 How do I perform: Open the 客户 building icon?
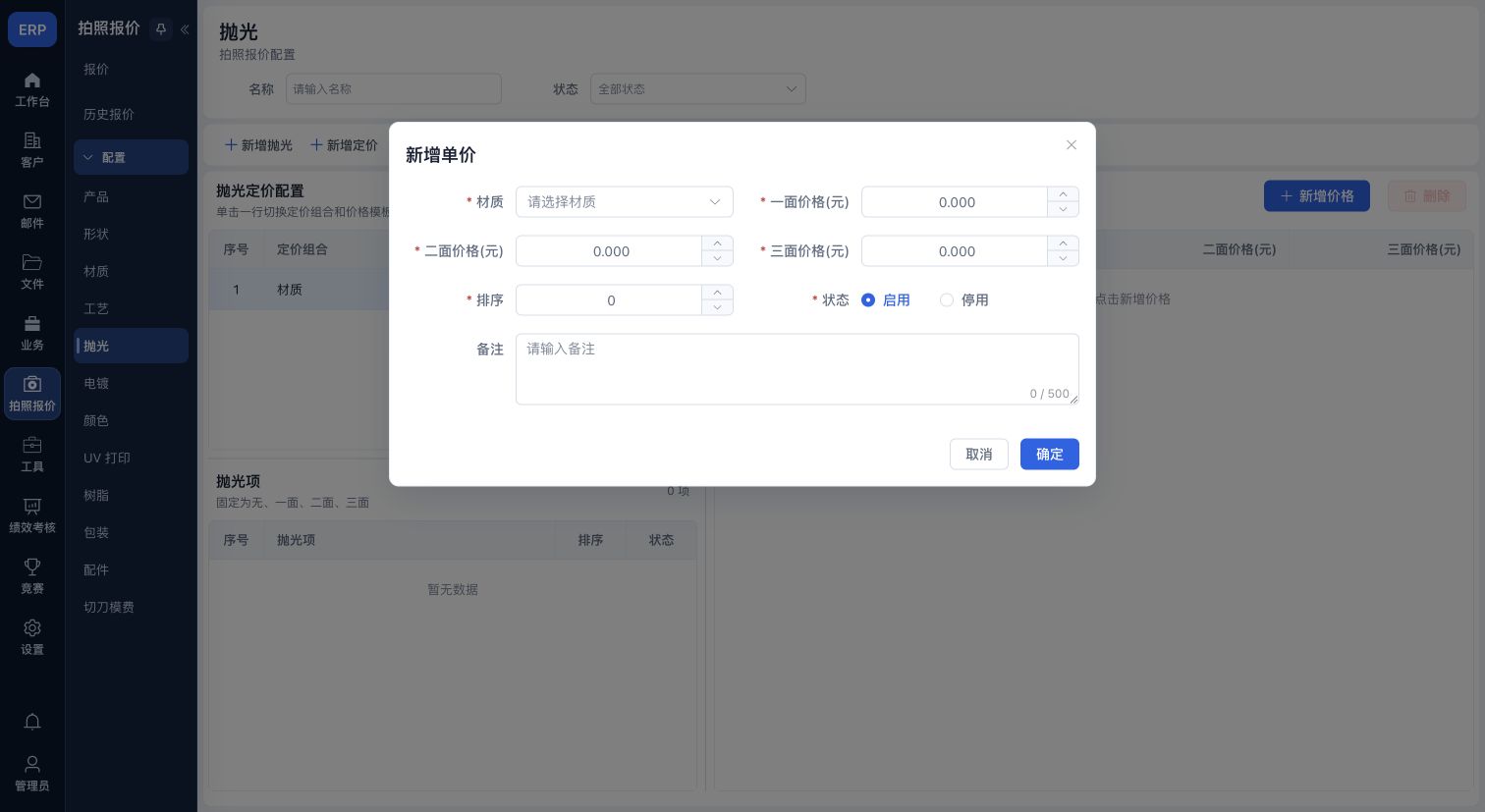[x=32, y=141]
